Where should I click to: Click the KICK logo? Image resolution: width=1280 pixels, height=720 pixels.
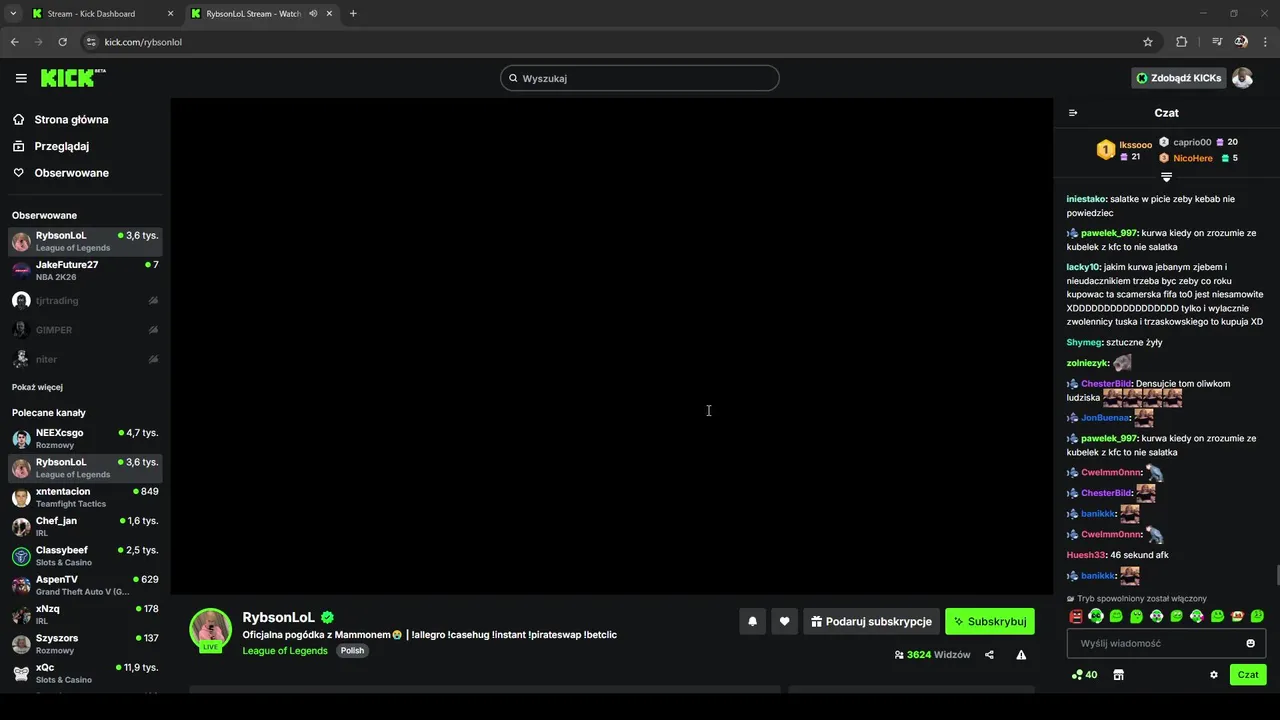tap(73, 78)
